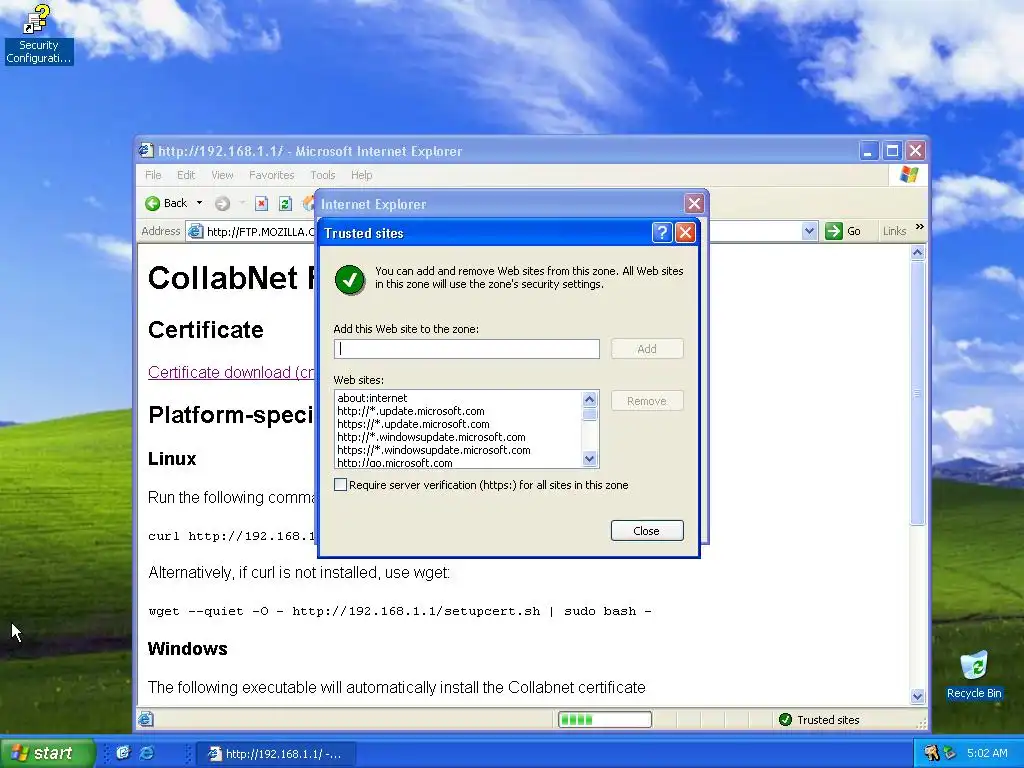
Task: Click the green checkmark icon in Trusted sites dialog
Action: pyautogui.click(x=349, y=280)
